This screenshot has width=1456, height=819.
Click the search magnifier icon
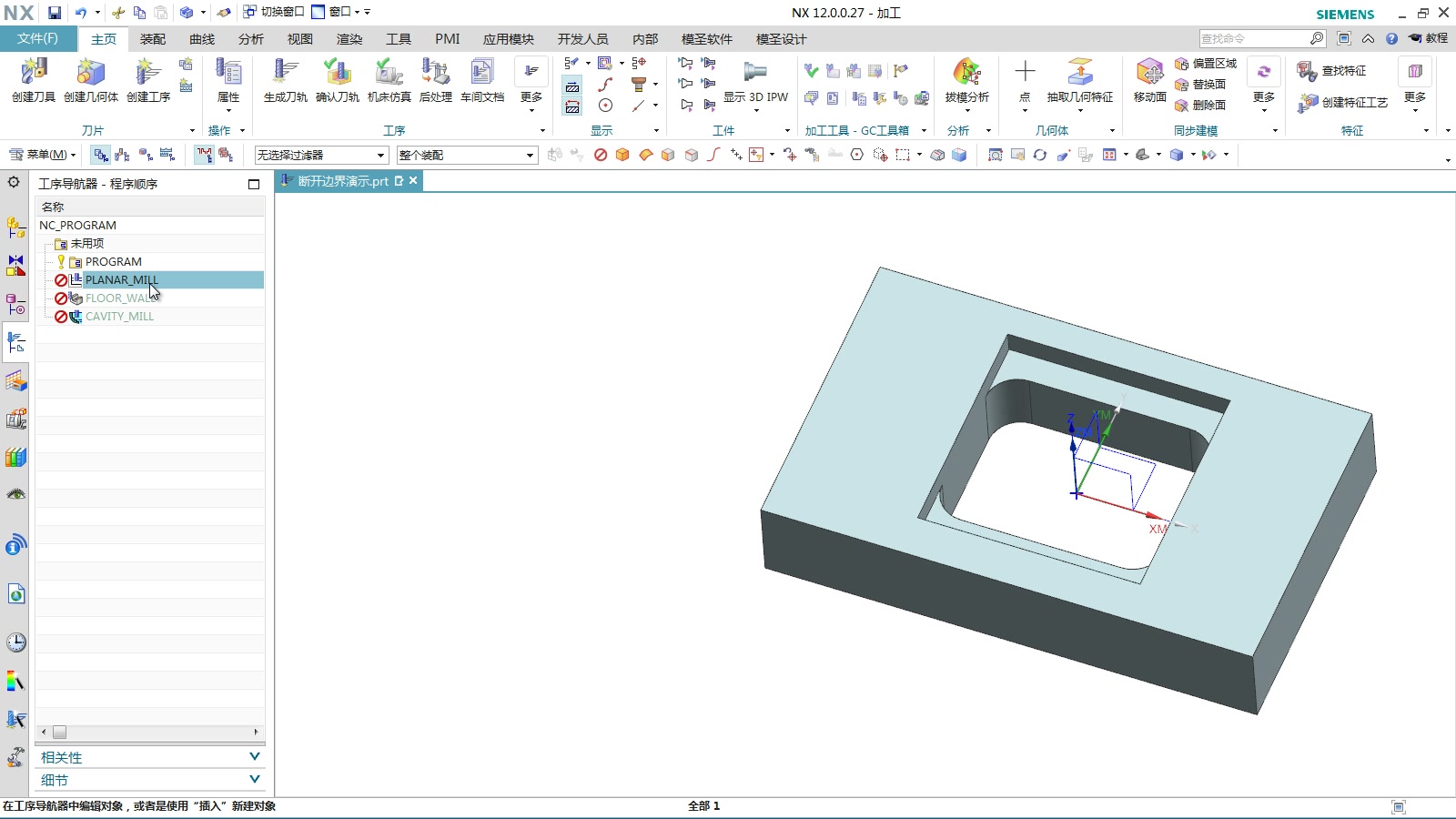(1317, 38)
